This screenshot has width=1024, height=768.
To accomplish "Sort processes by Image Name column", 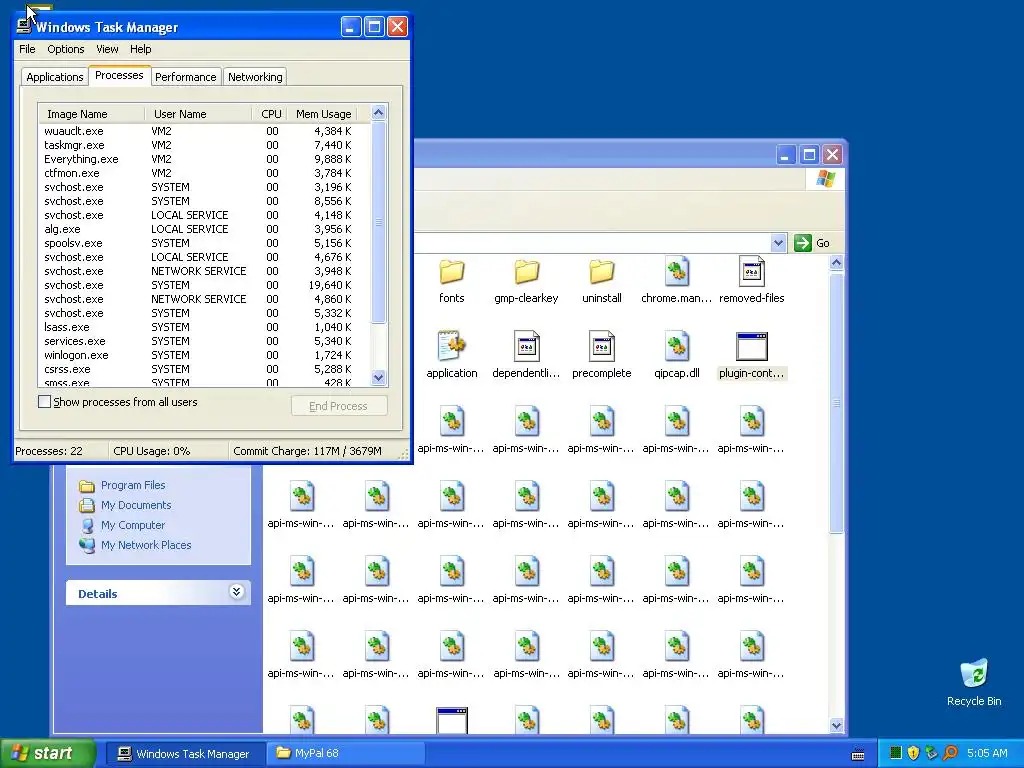I will [x=91, y=114].
